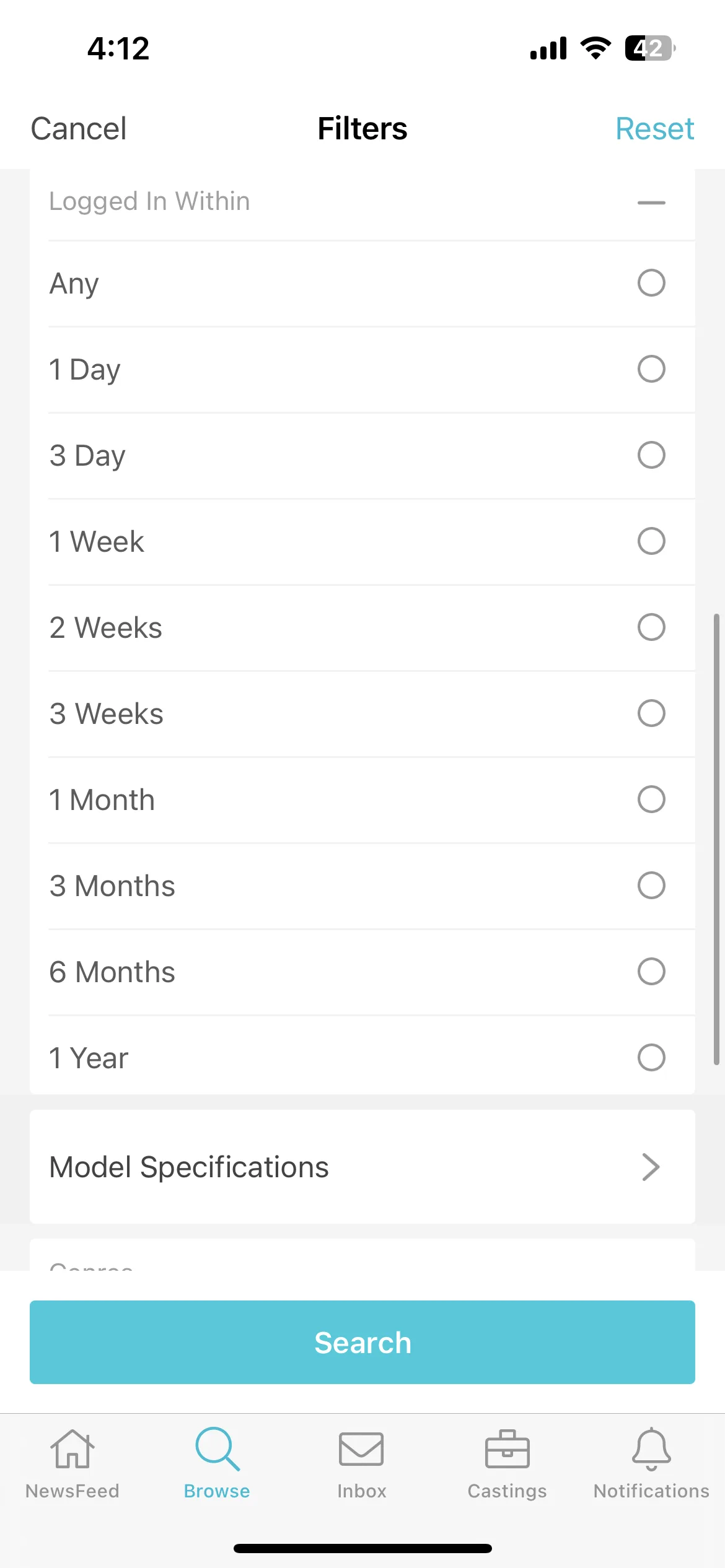This screenshot has width=725, height=1568.
Task: Tap the Browse magnifier icon
Action: (x=217, y=1449)
